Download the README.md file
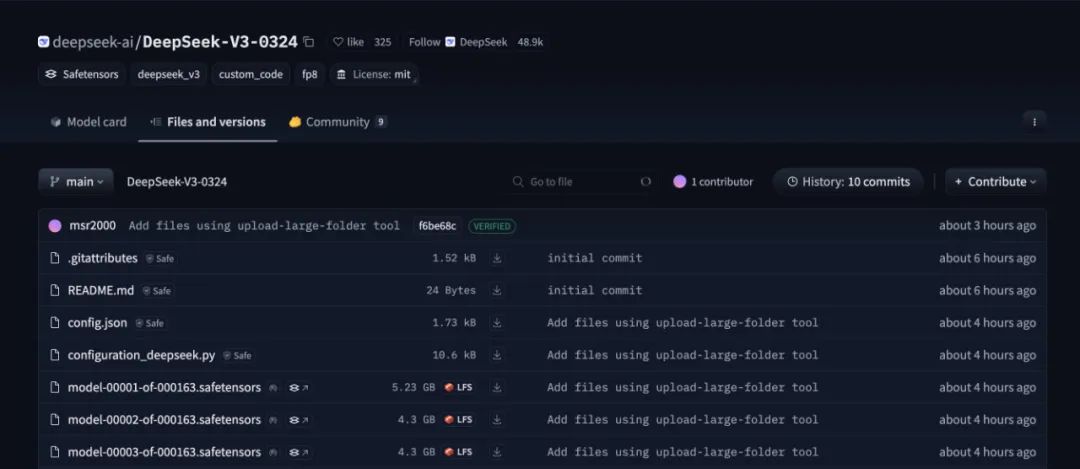The width and height of the screenshot is (1080, 469). click(x=497, y=291)
